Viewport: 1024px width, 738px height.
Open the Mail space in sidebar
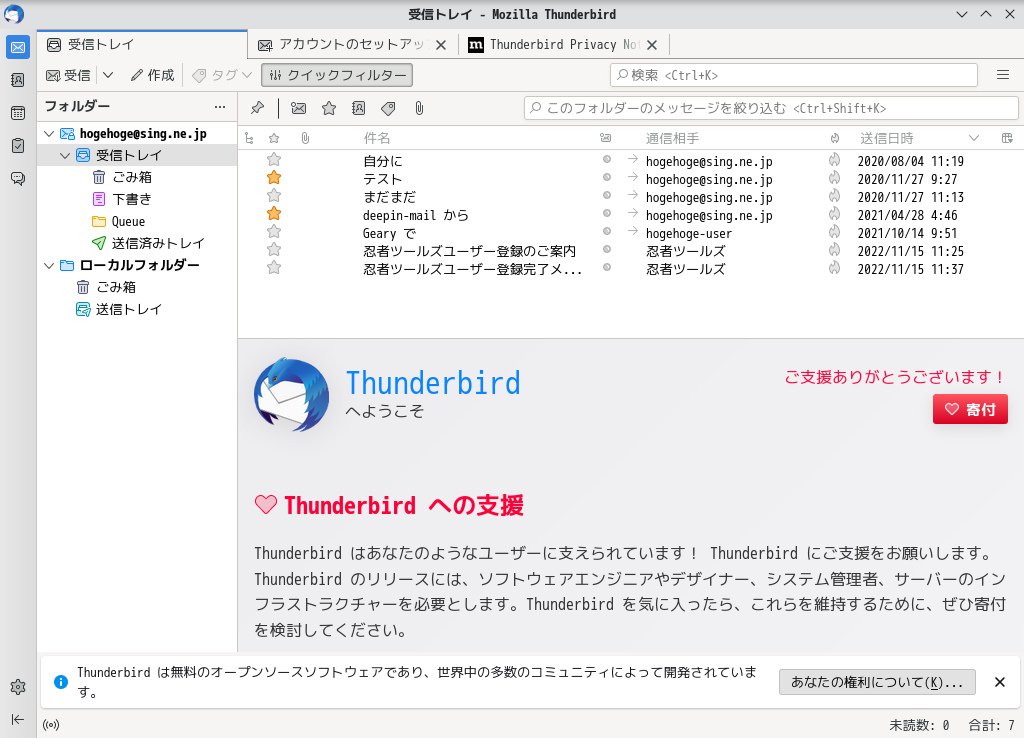coord(18,47)
